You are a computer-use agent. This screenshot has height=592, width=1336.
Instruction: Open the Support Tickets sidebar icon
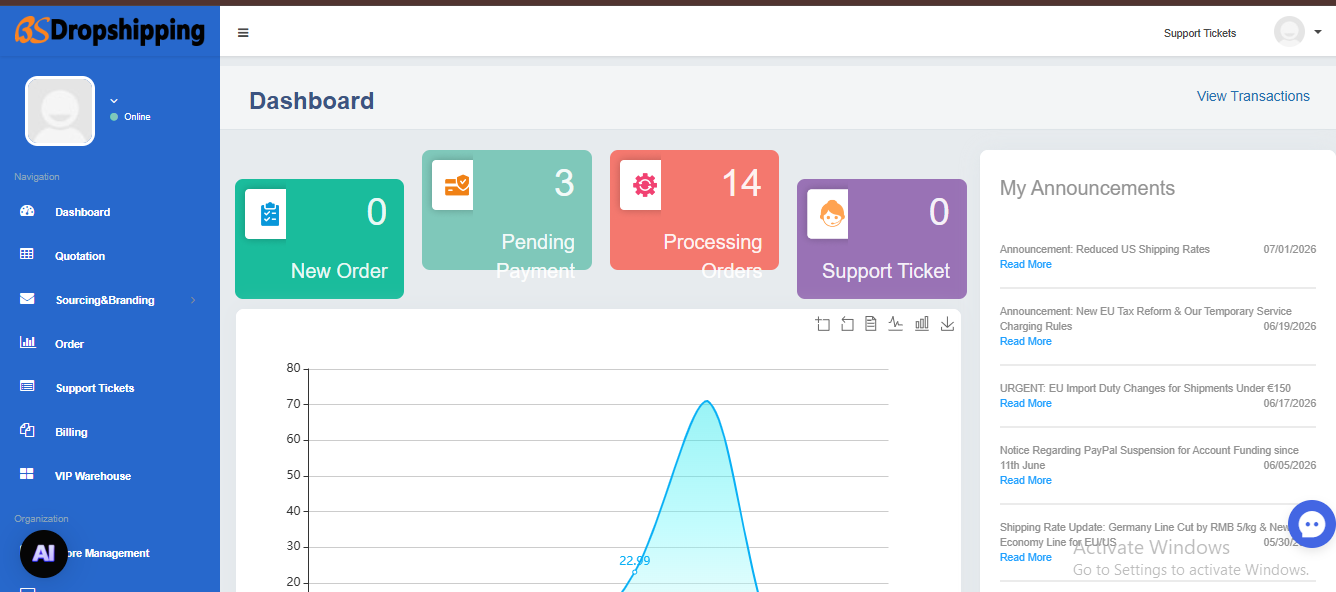point(27,386)
